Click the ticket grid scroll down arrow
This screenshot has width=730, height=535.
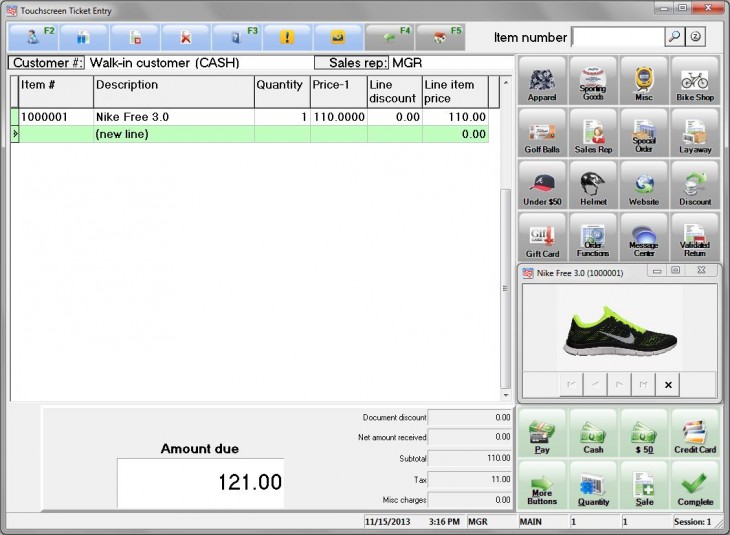click(506, 395)
